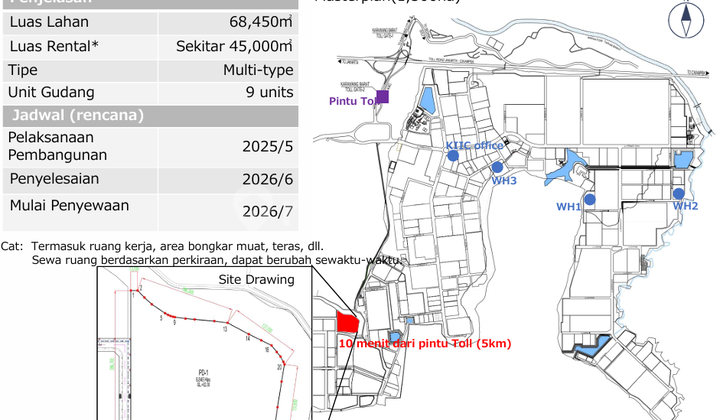Click the 'Cat: Termasuk ruang kerja' note line
Viewport: 720px width, 420px height.
click(x=162, y=246)
